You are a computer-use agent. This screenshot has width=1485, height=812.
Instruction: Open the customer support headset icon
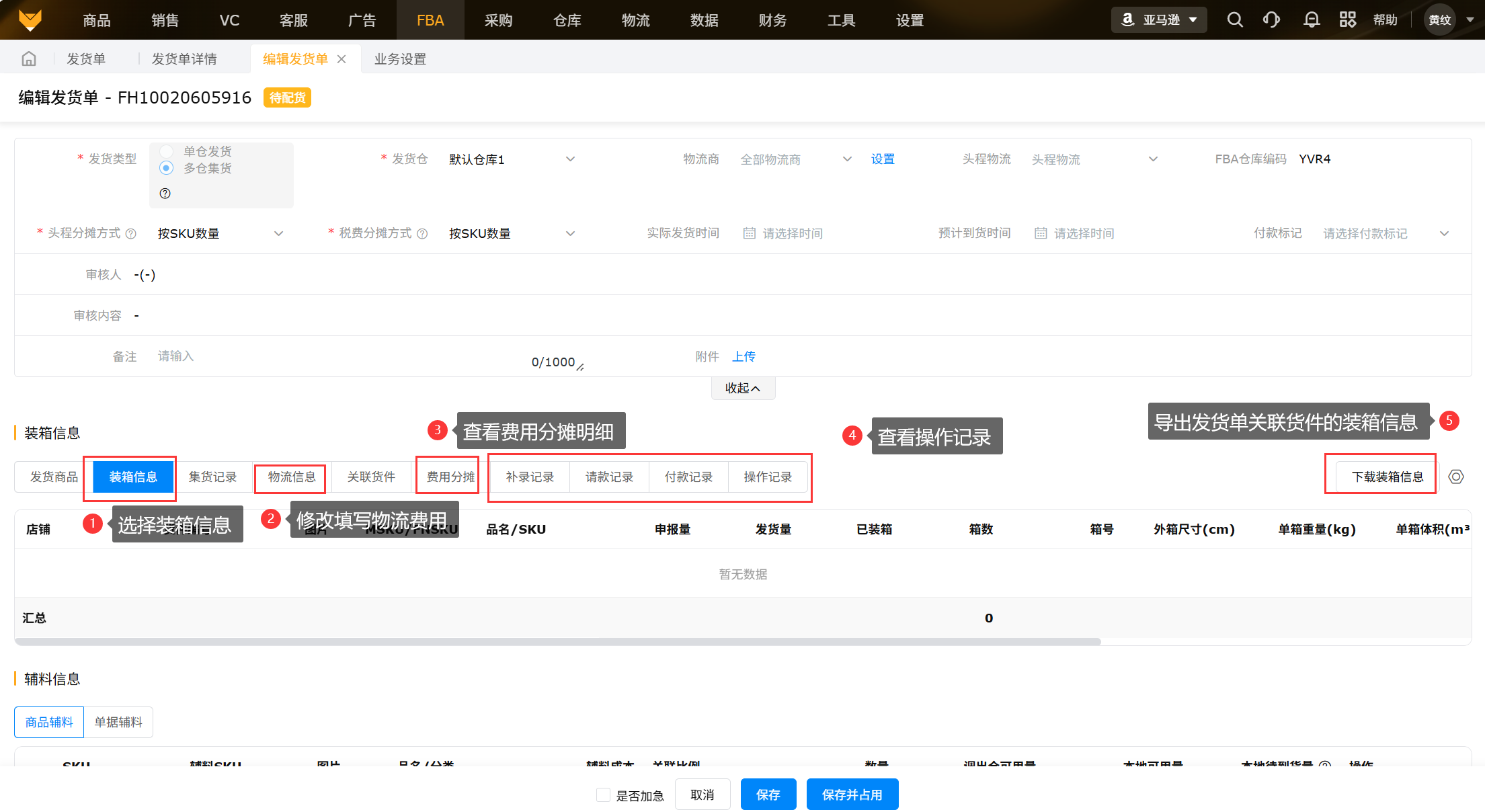click(1271, 19)
